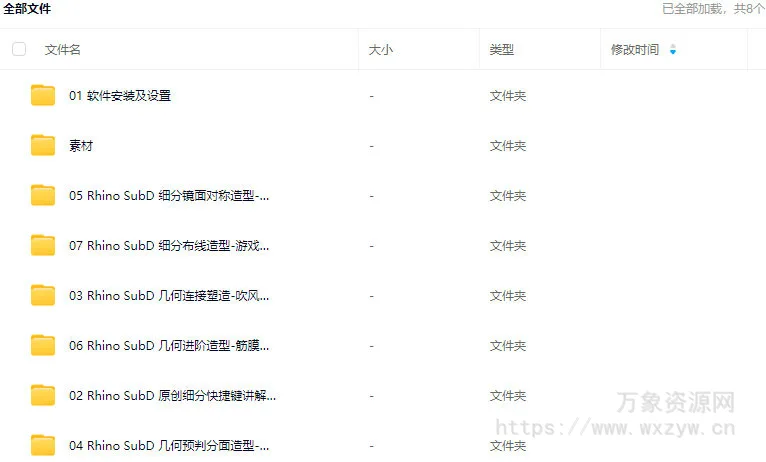
Task: Click the 类型 column header
Action: click(502, 49)
